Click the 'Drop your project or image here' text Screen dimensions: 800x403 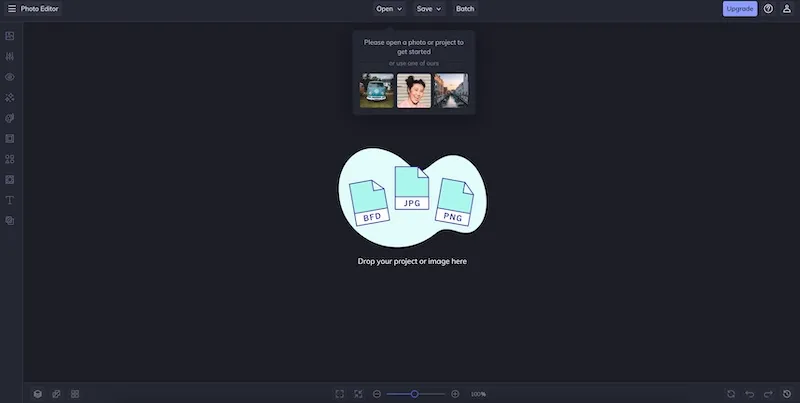[x=412, y=261]
